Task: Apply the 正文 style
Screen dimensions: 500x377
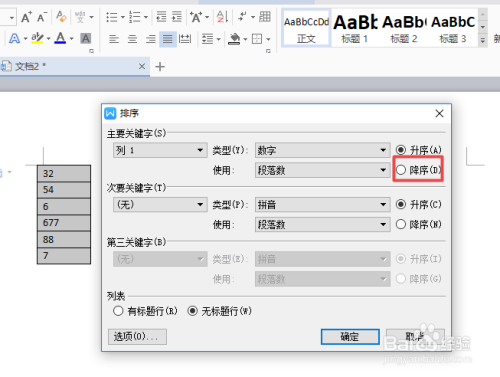Action: (306, 28)
